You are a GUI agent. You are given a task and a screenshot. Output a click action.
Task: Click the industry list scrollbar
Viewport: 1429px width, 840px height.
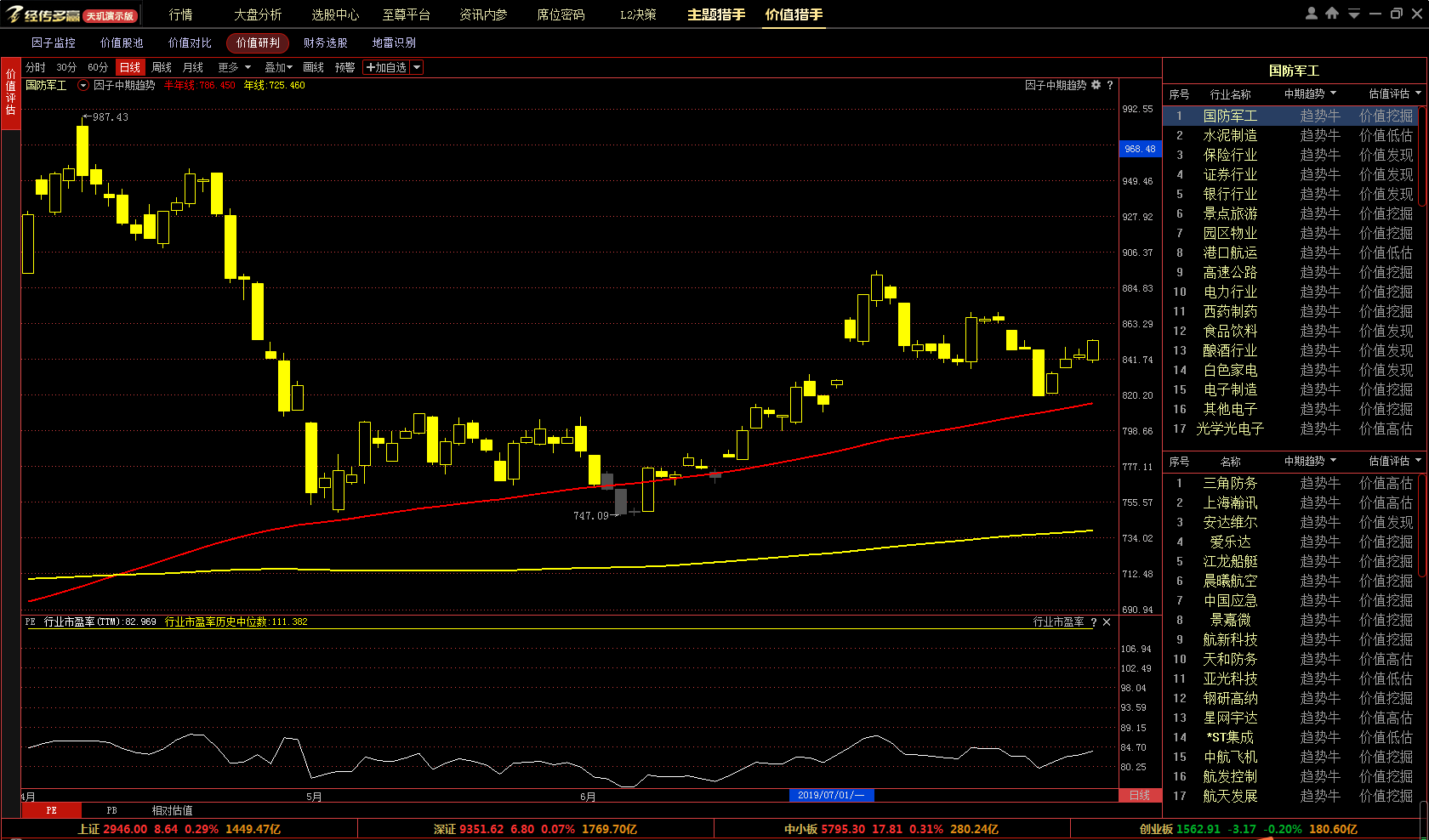[1422, 156]
